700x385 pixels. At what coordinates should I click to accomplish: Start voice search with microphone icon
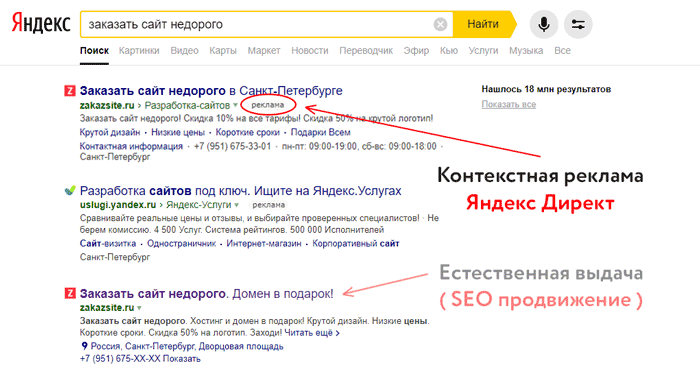point(544,24)
